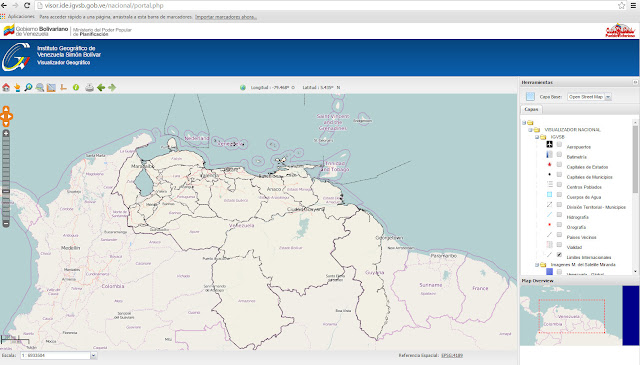
Task: Activate the zoom-in magnifier tool
Action: pyautogui.click(x=28, y=87)
